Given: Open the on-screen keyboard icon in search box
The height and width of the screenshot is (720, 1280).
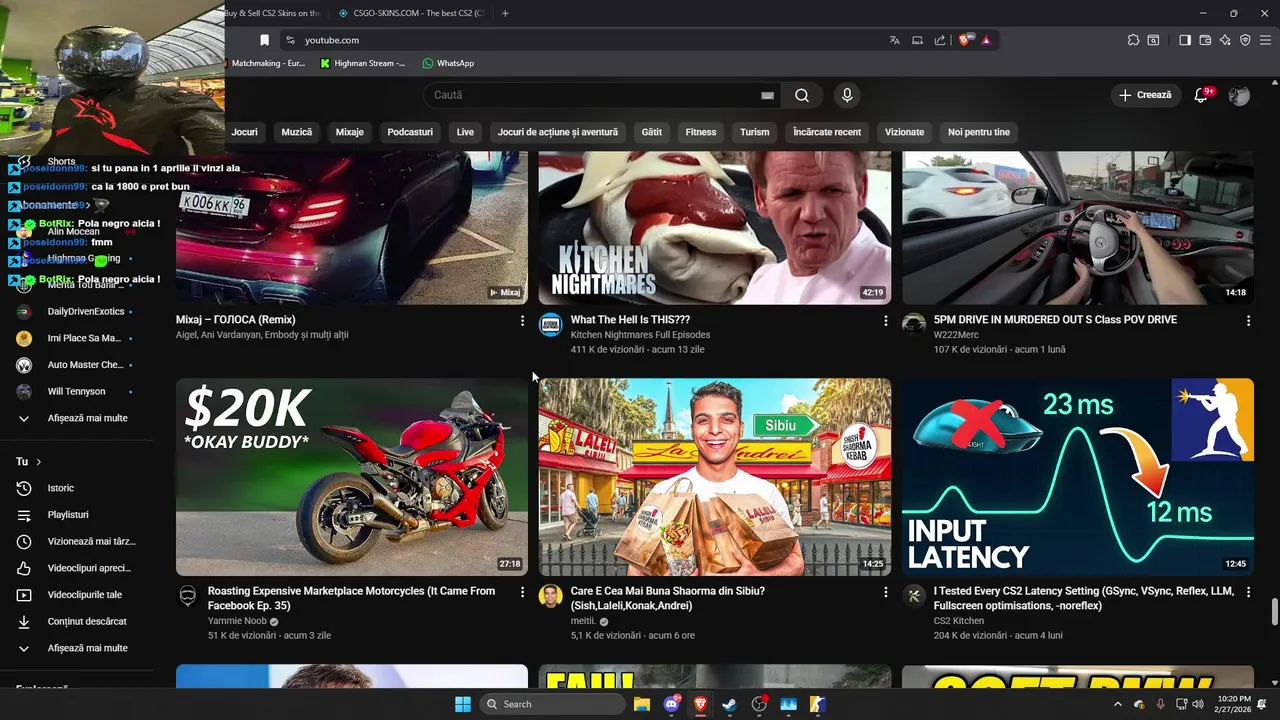Looking at the screenshot, I should (x=767, y=95).
